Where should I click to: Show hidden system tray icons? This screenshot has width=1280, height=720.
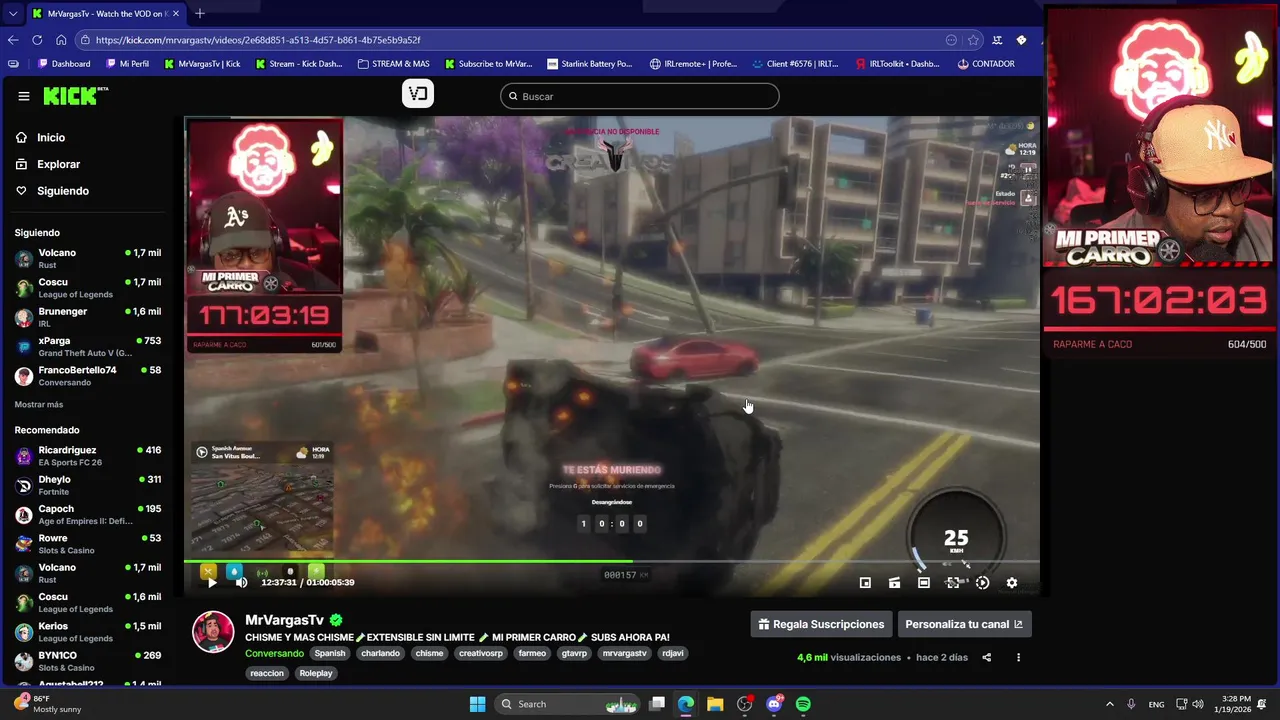1109,704
